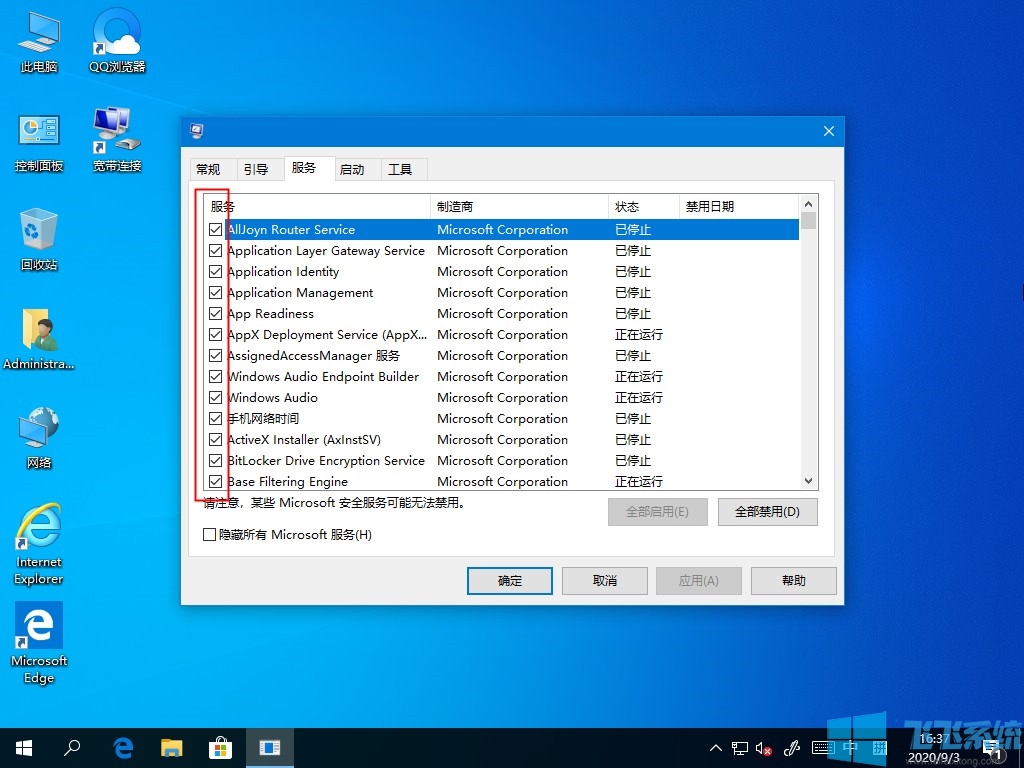Uncheck the Windows Audio service
This screenshot has width=1024, height=768.
coord(215,397)
